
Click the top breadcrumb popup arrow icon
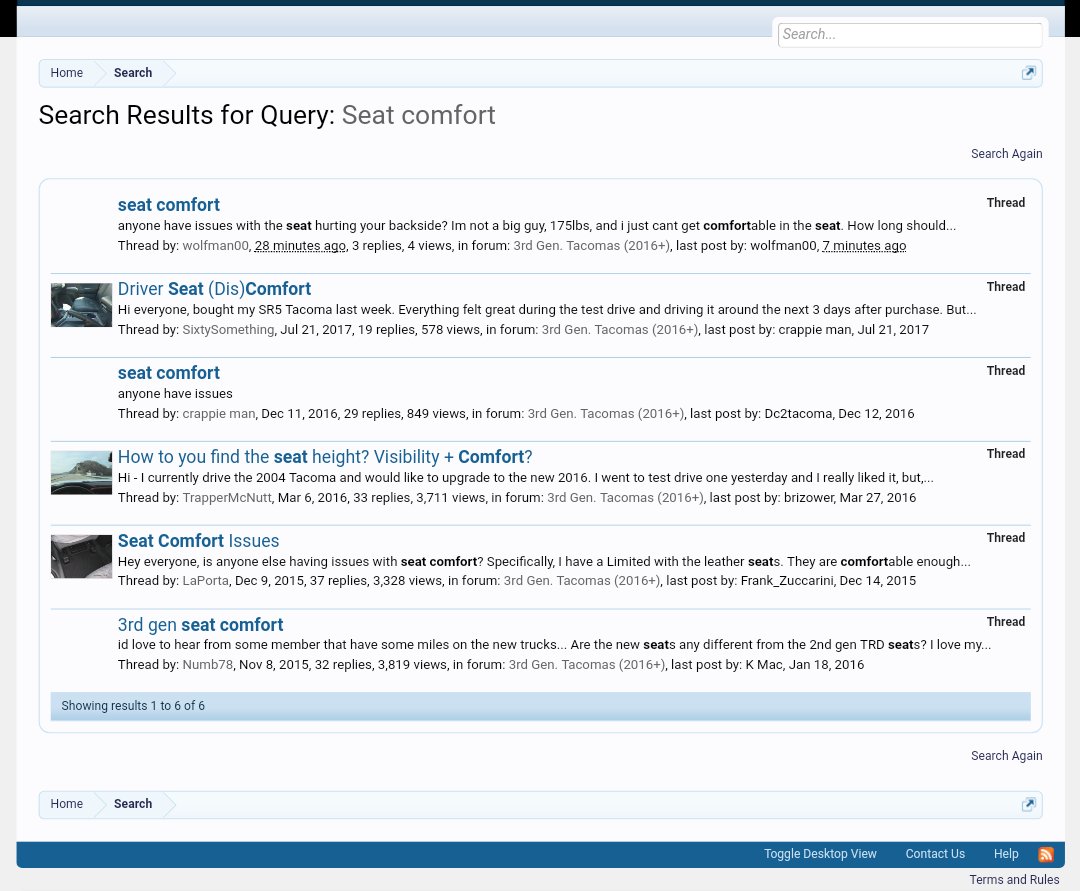click(1028, 73)
